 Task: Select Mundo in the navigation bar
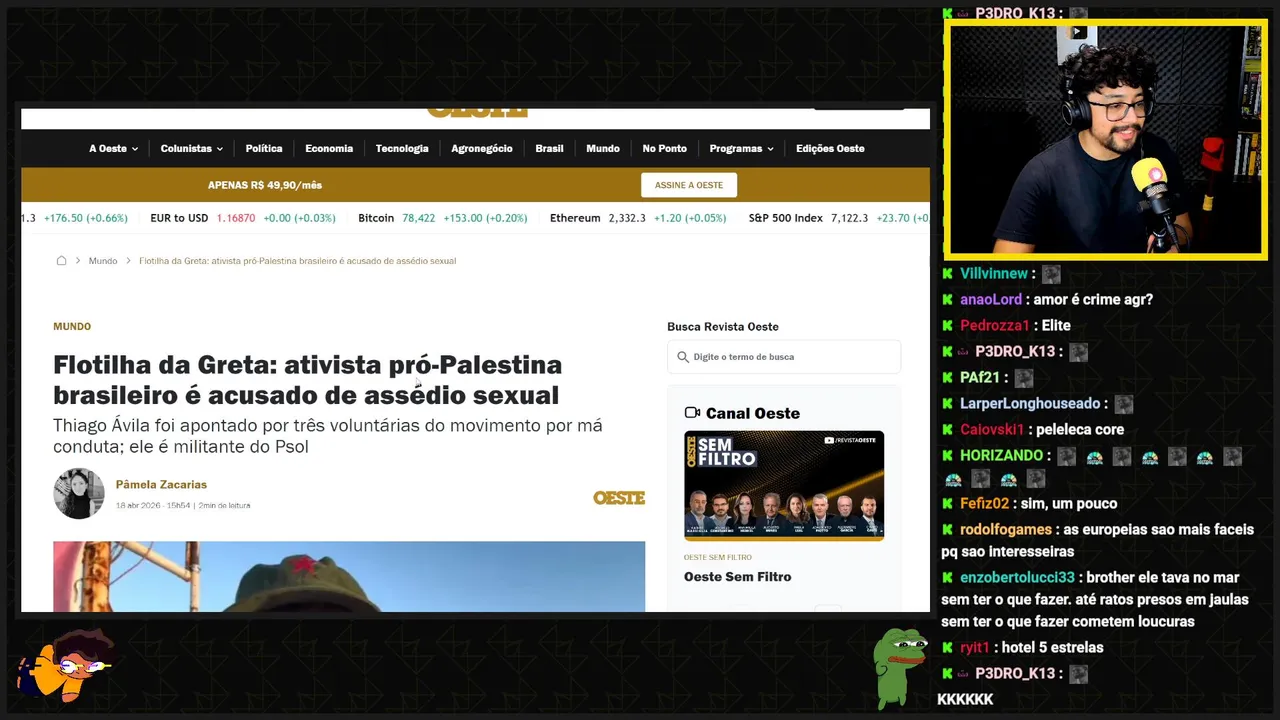point(603,148)
